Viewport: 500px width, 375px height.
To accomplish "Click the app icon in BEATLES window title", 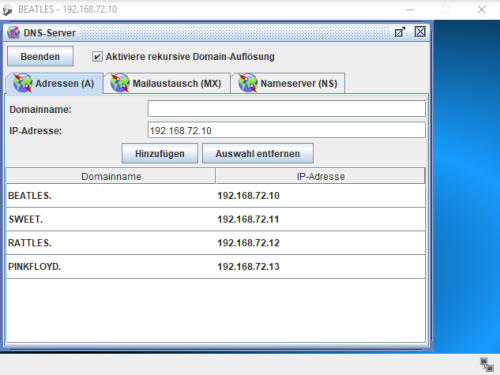I will pyautogui.click(x=7, y=10).
